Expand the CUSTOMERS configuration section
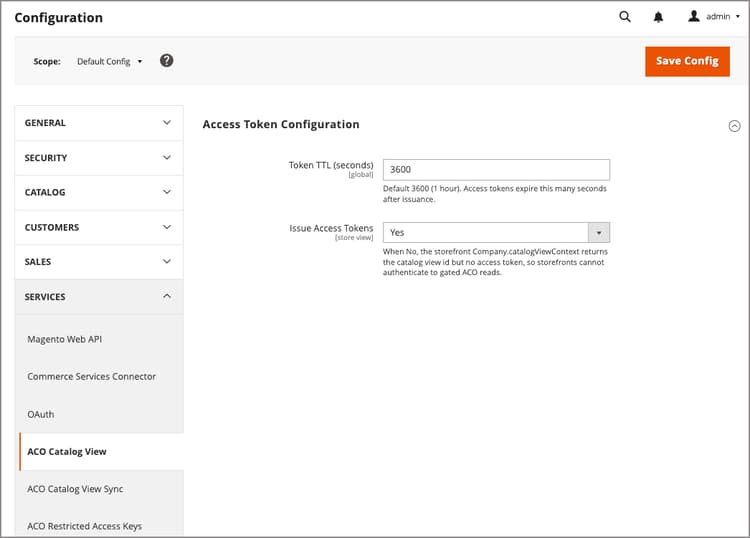 (99, 227)
